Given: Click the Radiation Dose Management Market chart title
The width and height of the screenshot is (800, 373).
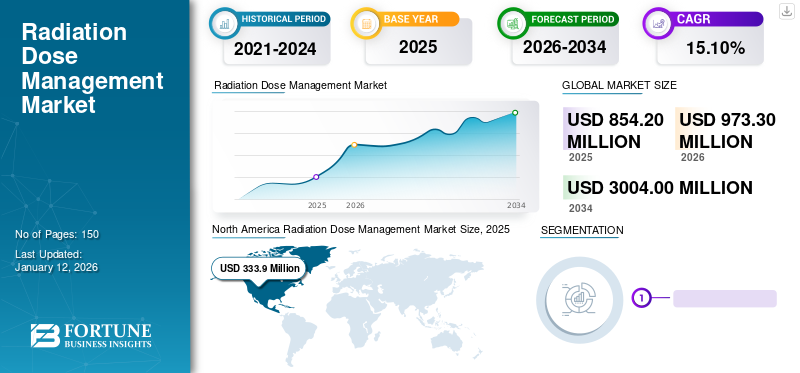Looking at the screenshot, I should 301,86.
